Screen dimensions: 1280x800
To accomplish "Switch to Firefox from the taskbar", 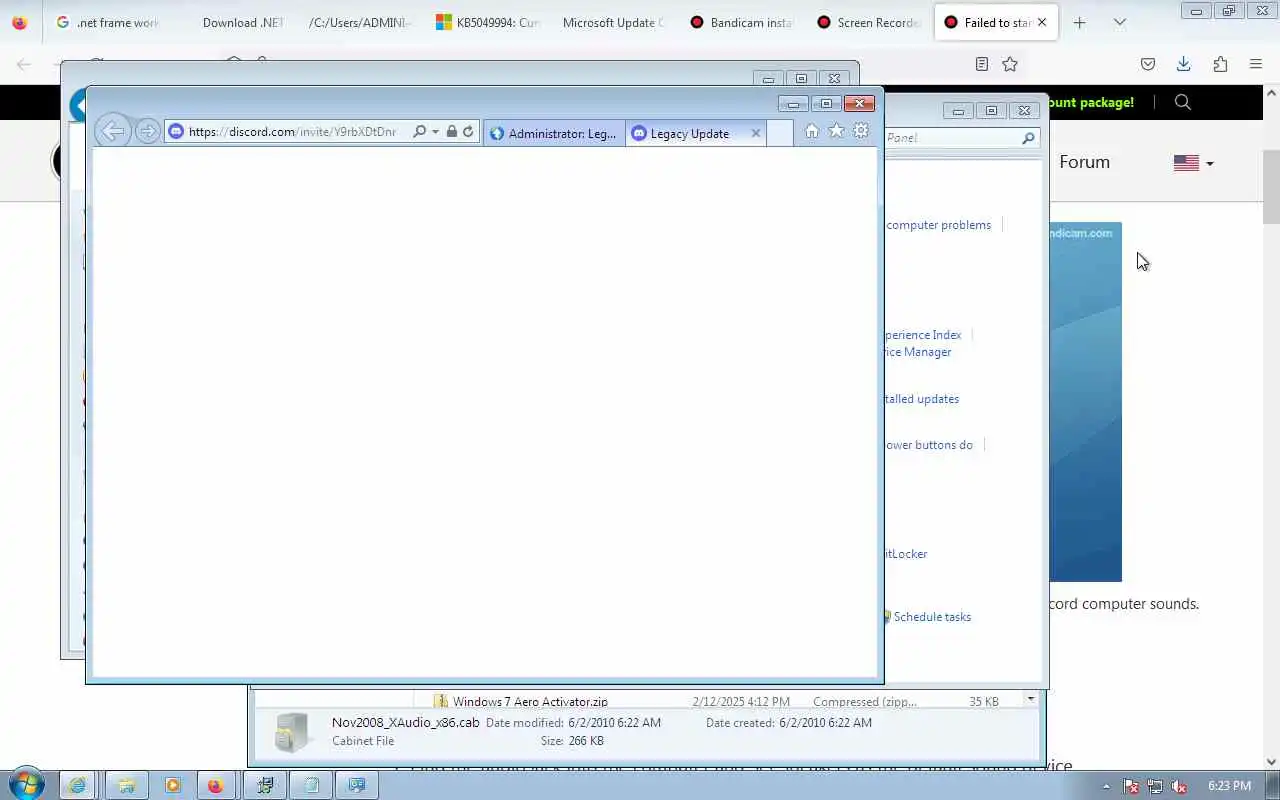I will point(216,785).
